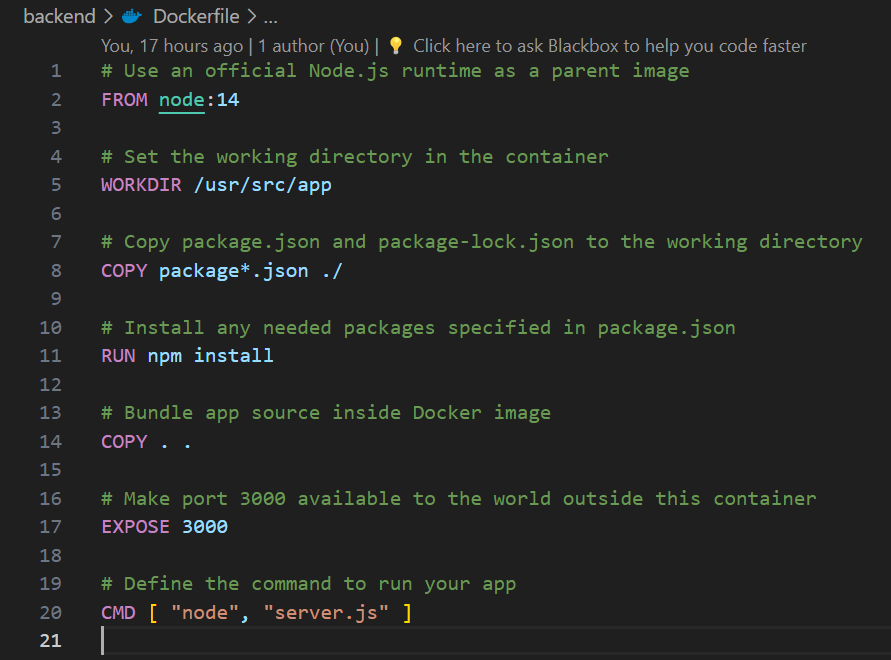891x660 pixels.
Task: Click the underlined node base image name
Action: coord(180,99)
